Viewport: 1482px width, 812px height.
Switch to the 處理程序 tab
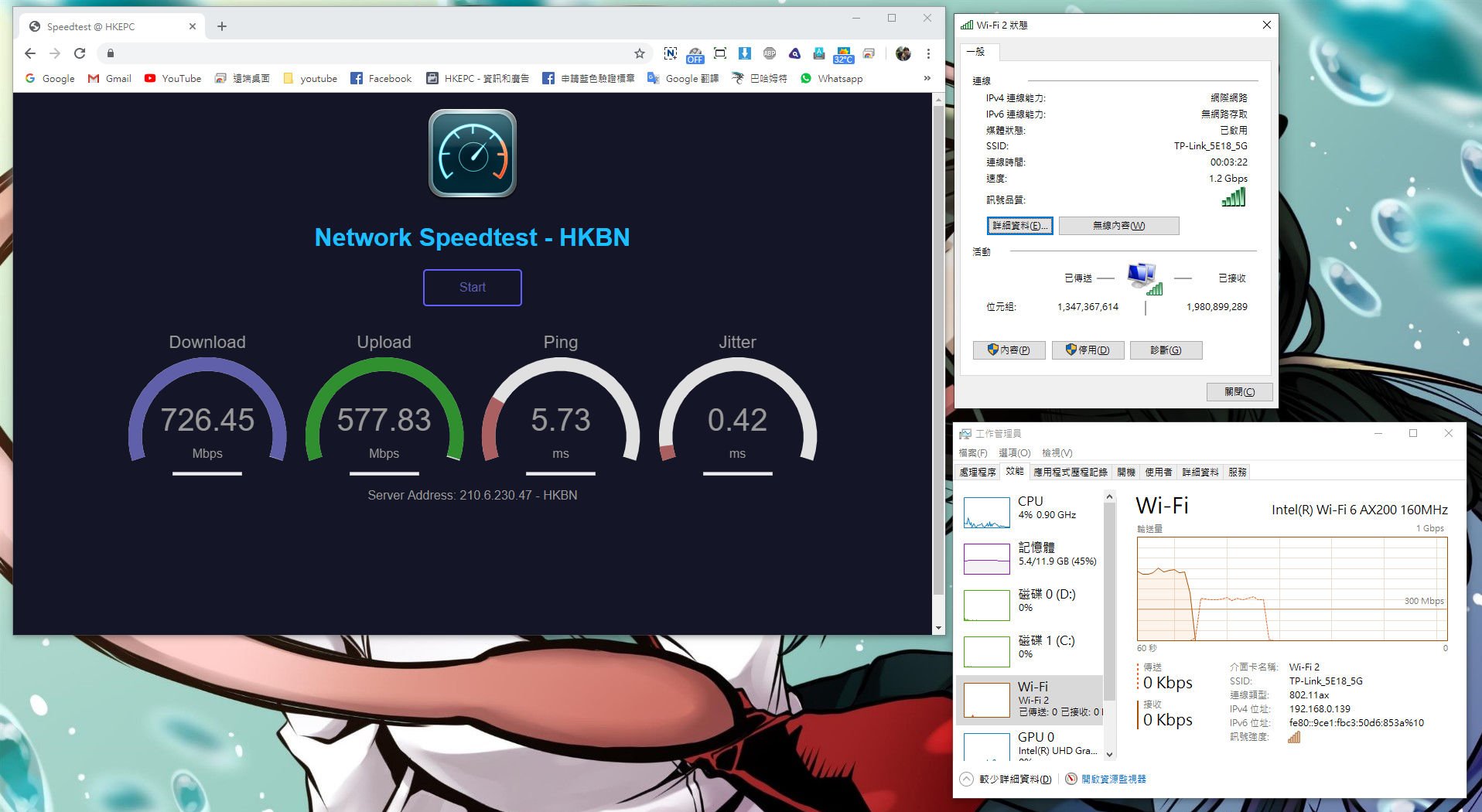pos(978,472)
